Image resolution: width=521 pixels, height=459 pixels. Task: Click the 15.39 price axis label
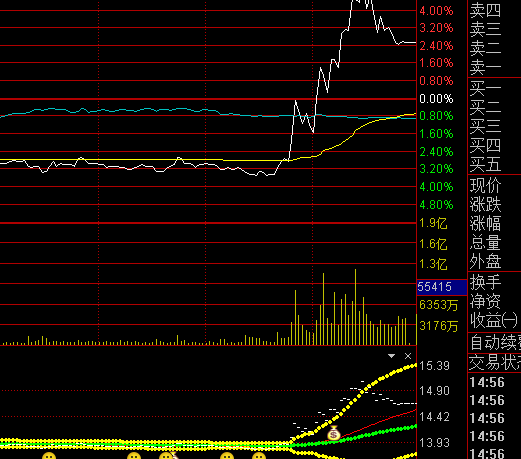pyautogui.click(x=435, y=366)
